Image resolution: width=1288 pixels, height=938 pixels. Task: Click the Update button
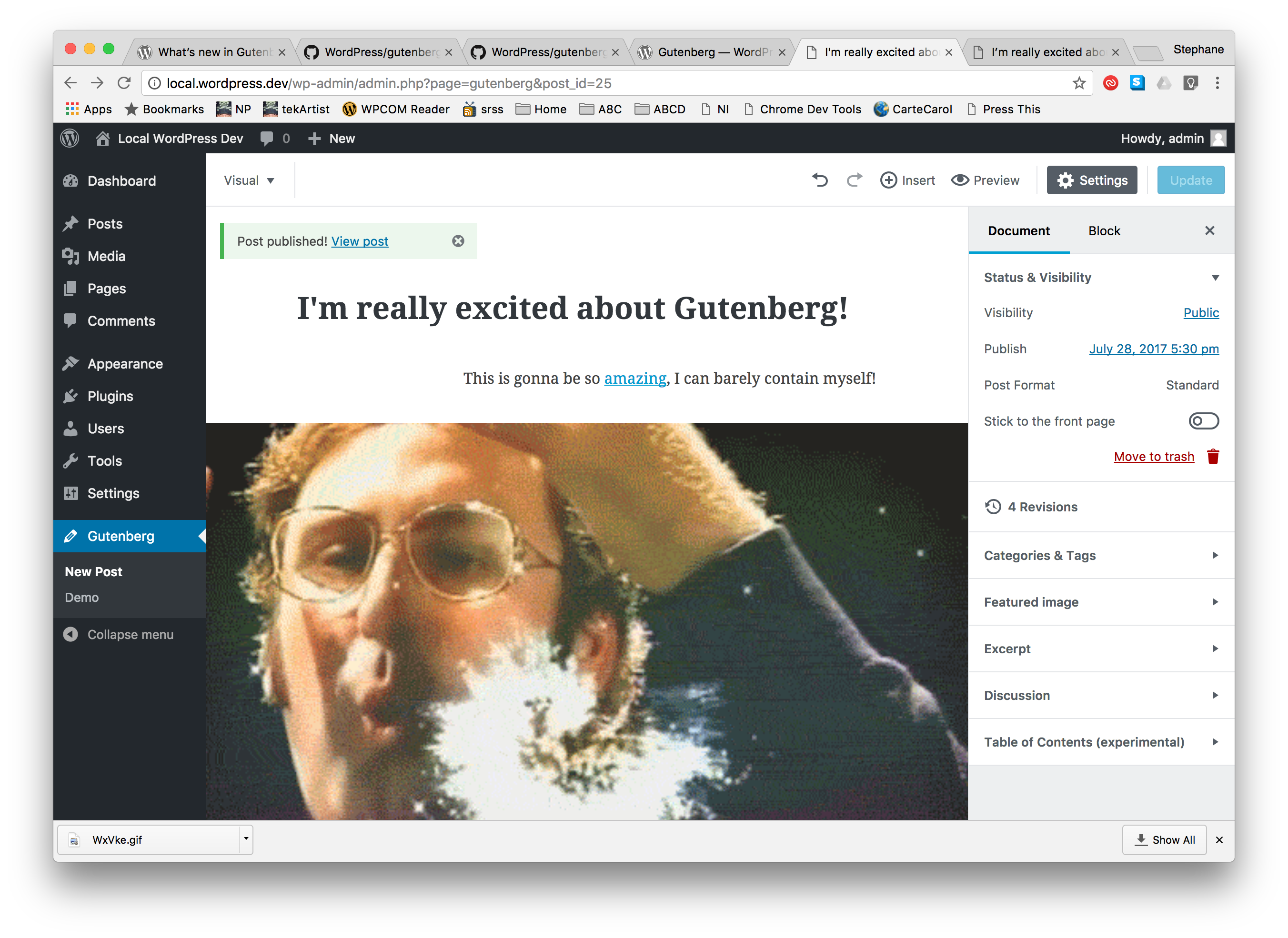[1190, 180]
